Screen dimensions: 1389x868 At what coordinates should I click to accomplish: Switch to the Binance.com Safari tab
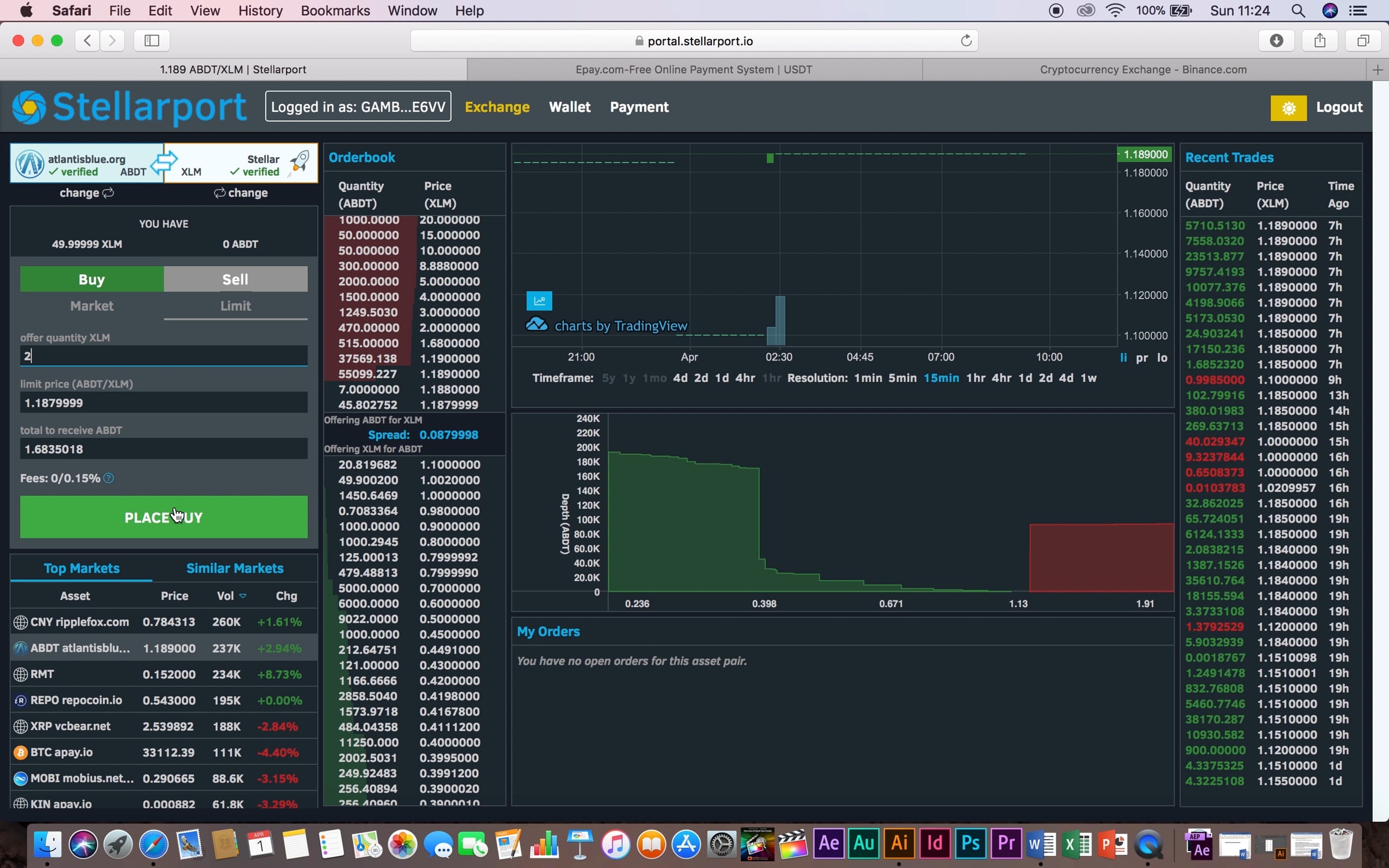(x=1143, y=69)
